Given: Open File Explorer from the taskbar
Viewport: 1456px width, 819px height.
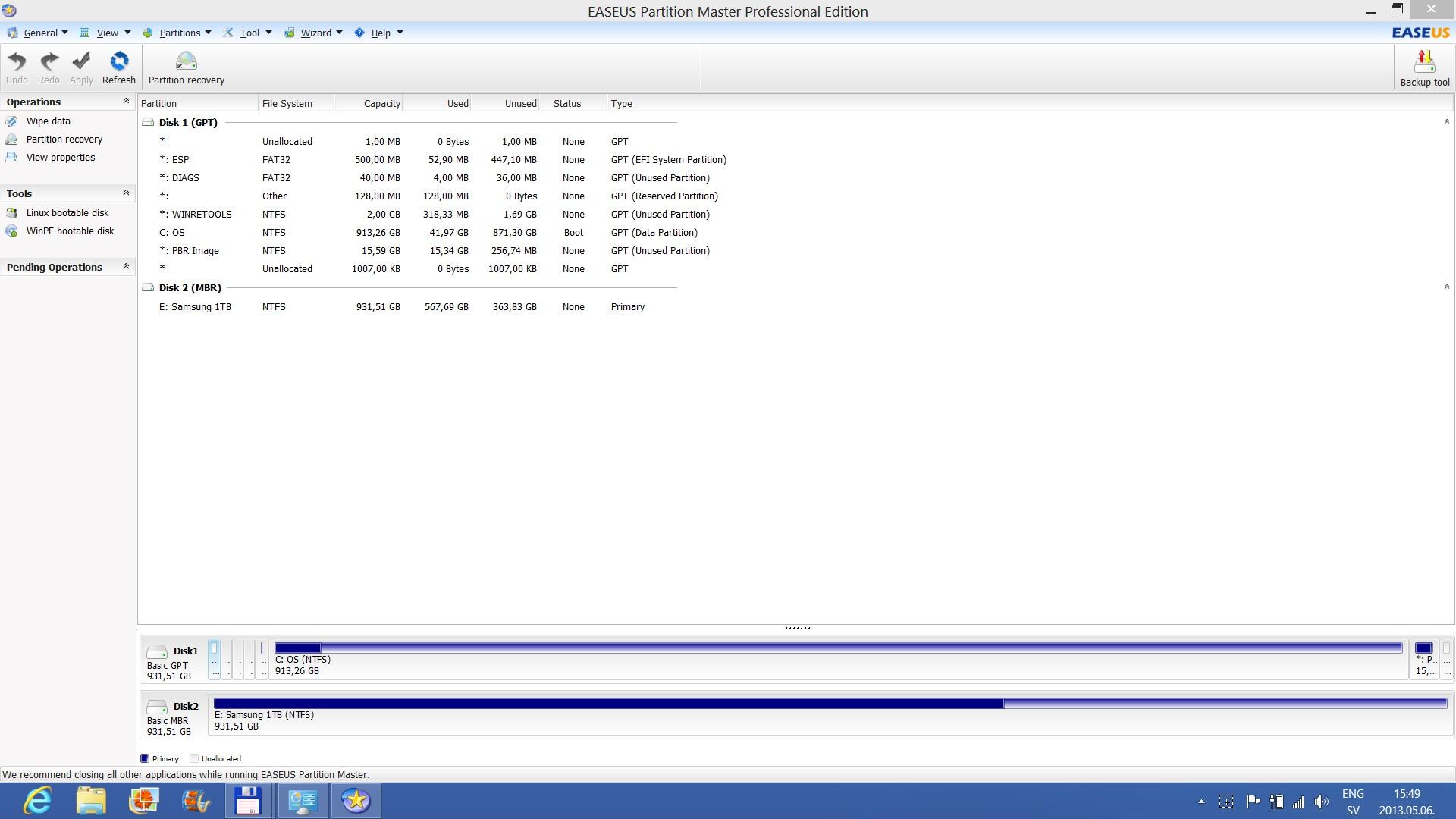Looking at the screenshot, I should tap(91, 801).
